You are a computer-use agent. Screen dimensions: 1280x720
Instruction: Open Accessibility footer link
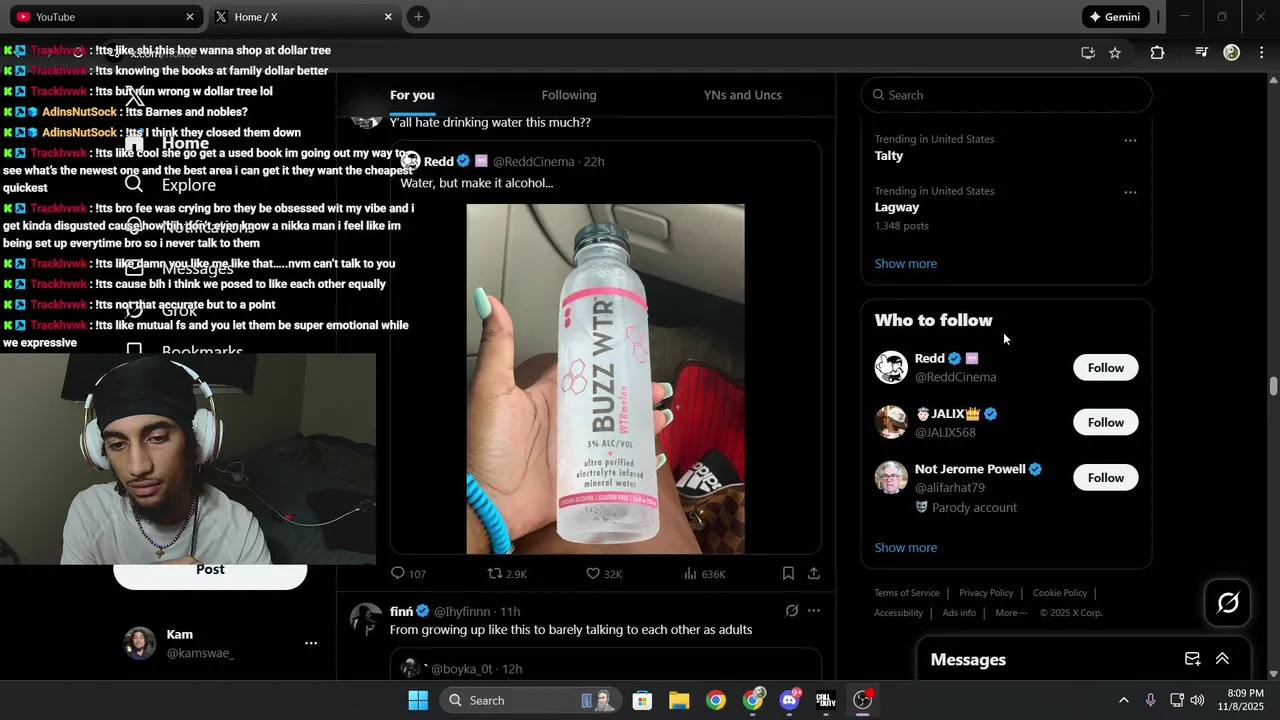tap(898, 613)
